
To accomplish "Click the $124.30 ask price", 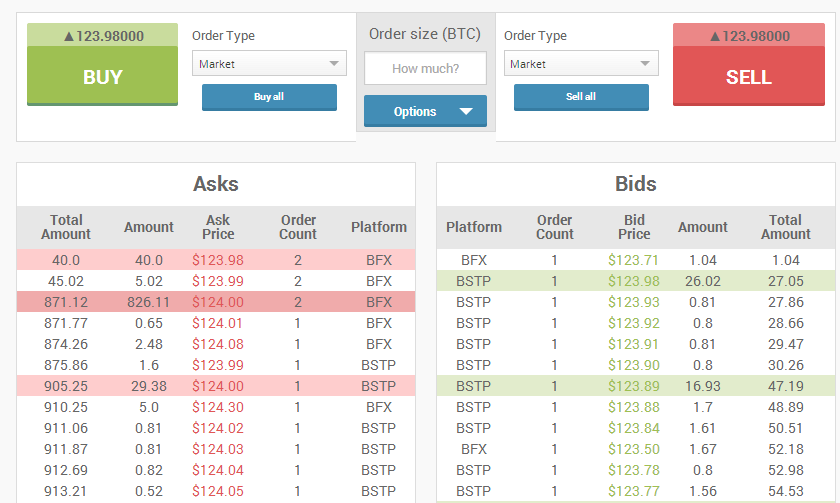I will click(x=218, y=407).
